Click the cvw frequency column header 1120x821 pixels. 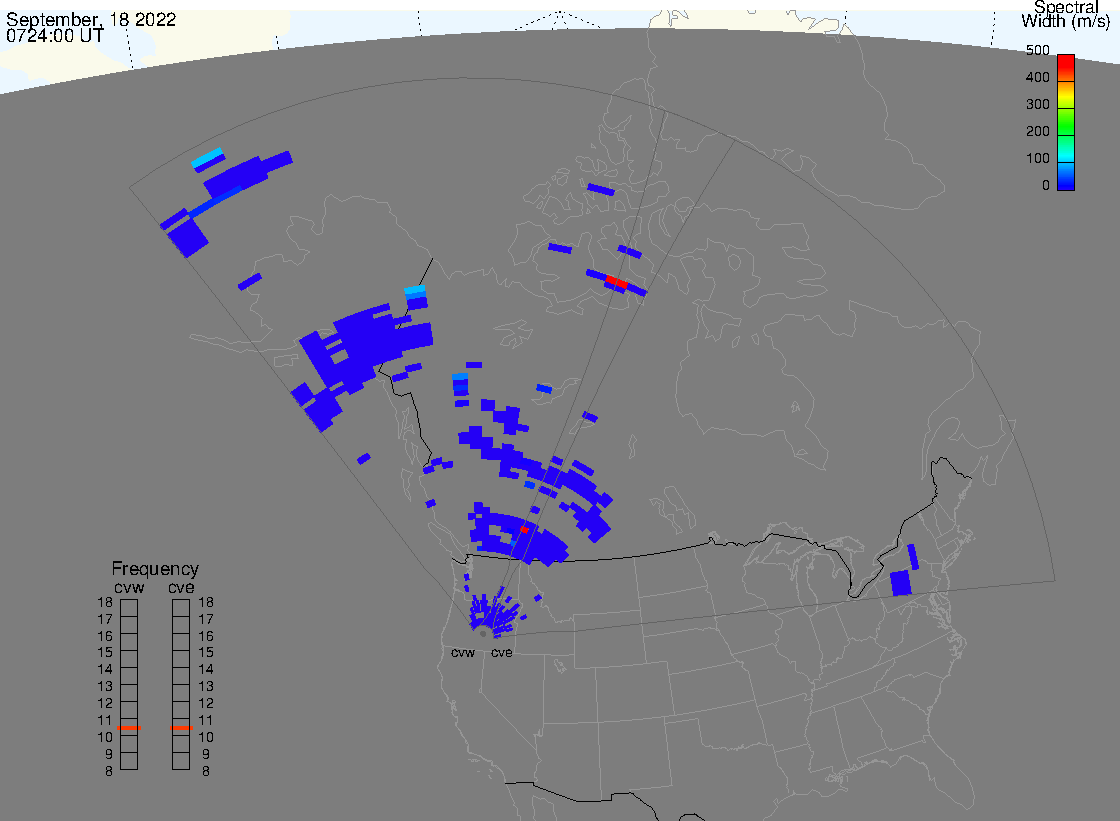click(x=129, y=587)
